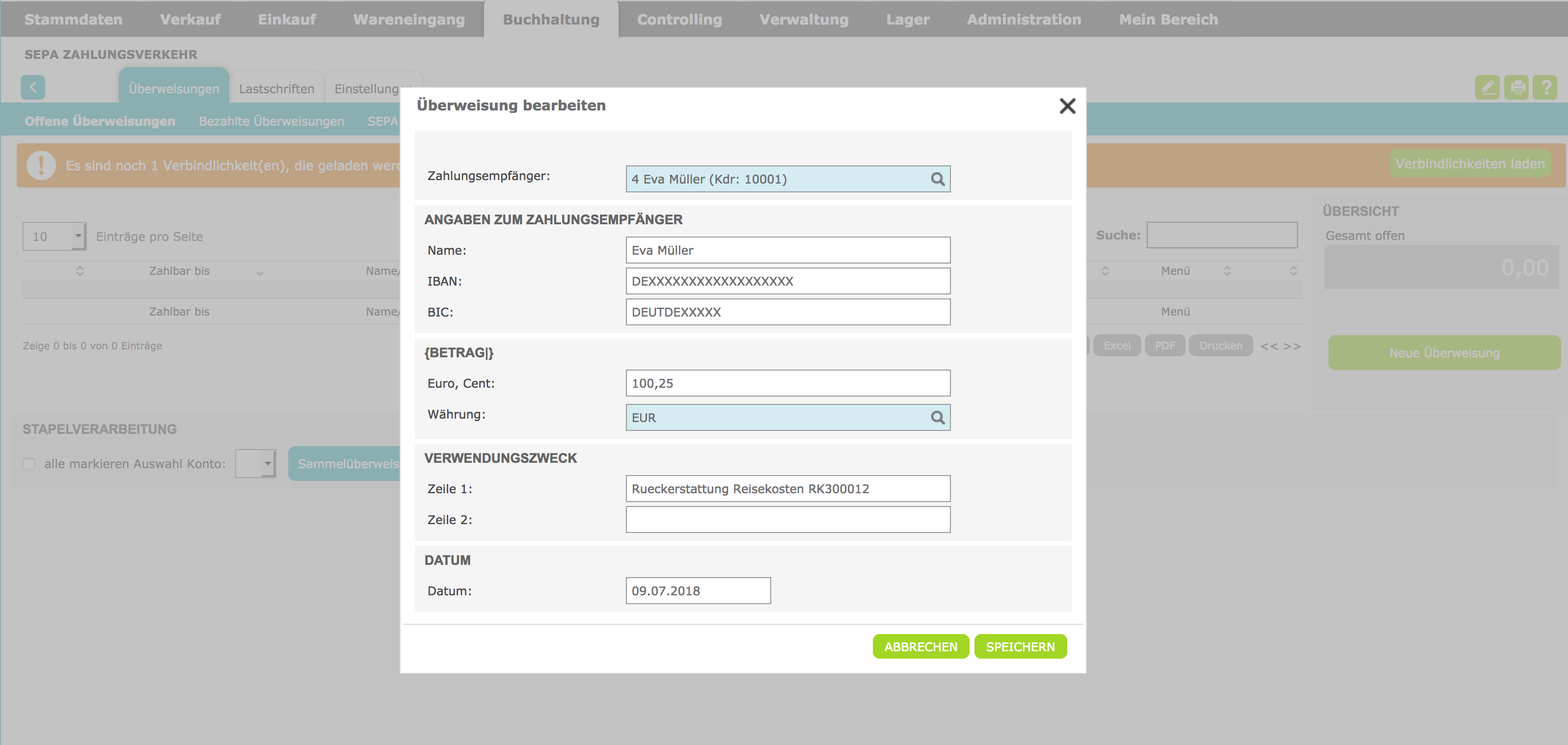Image resolution: width=1568 pixels, height=745 pixels.
Task: Open the Controlling main menu
Action: tap(679, 20)
